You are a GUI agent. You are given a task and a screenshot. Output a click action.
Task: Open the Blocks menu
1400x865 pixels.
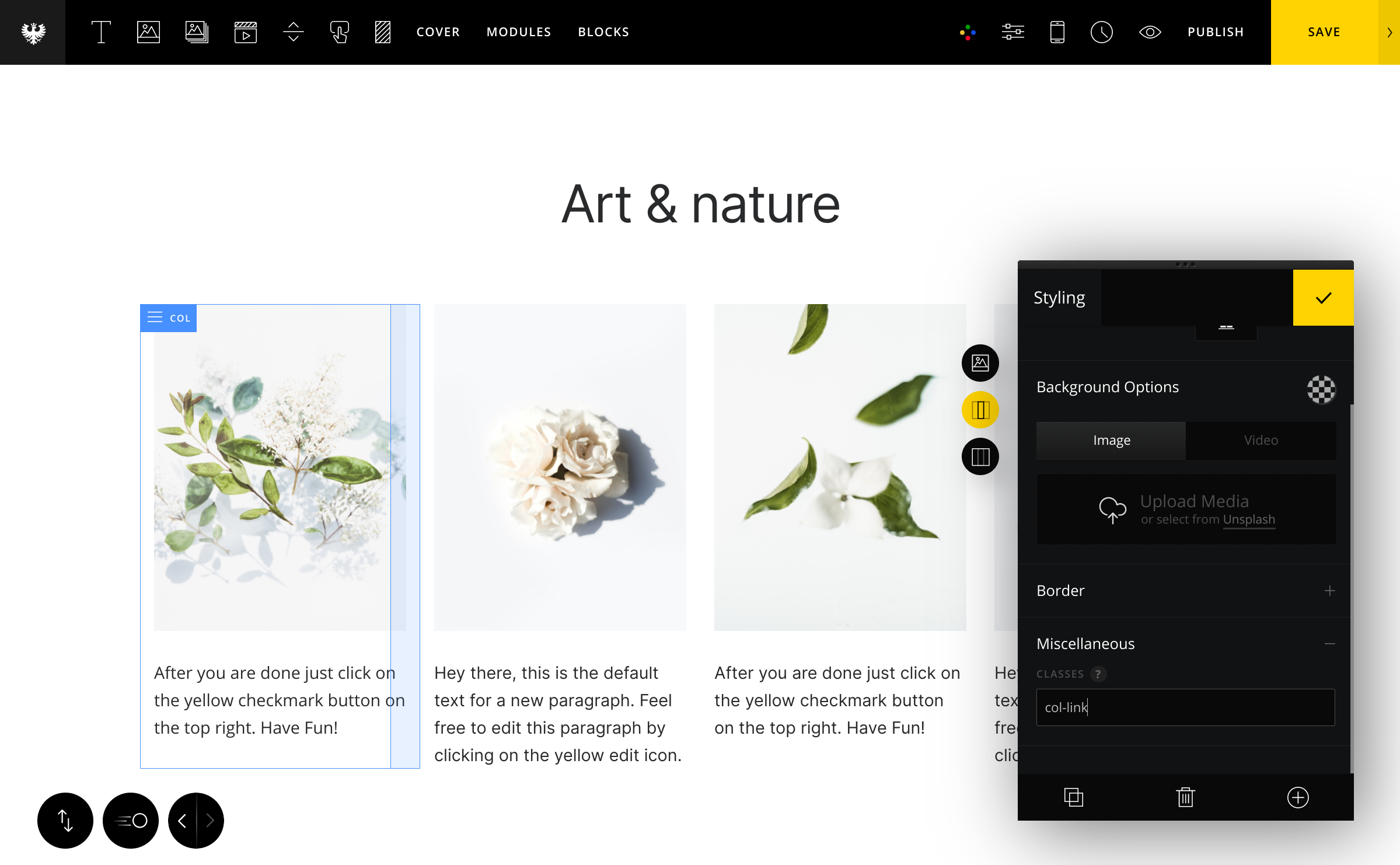click(x=603, y=32)
